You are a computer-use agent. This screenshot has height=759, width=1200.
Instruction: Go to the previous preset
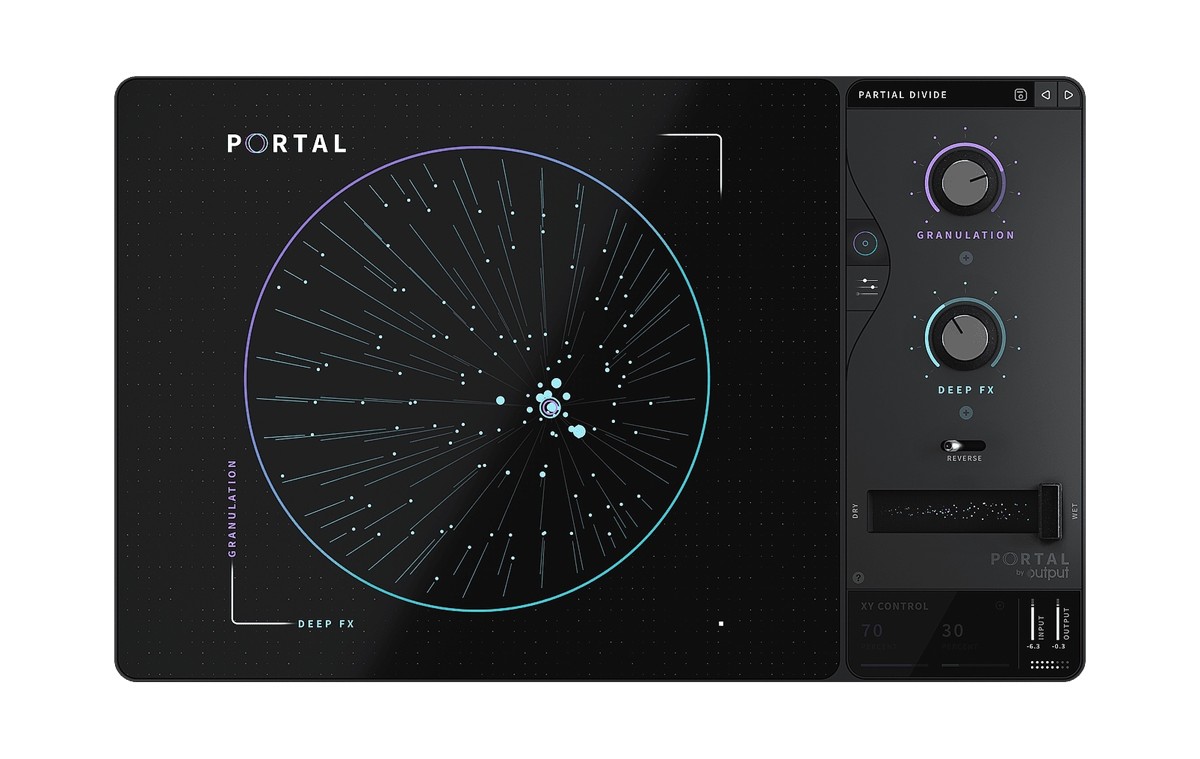tap(1045, 95)
